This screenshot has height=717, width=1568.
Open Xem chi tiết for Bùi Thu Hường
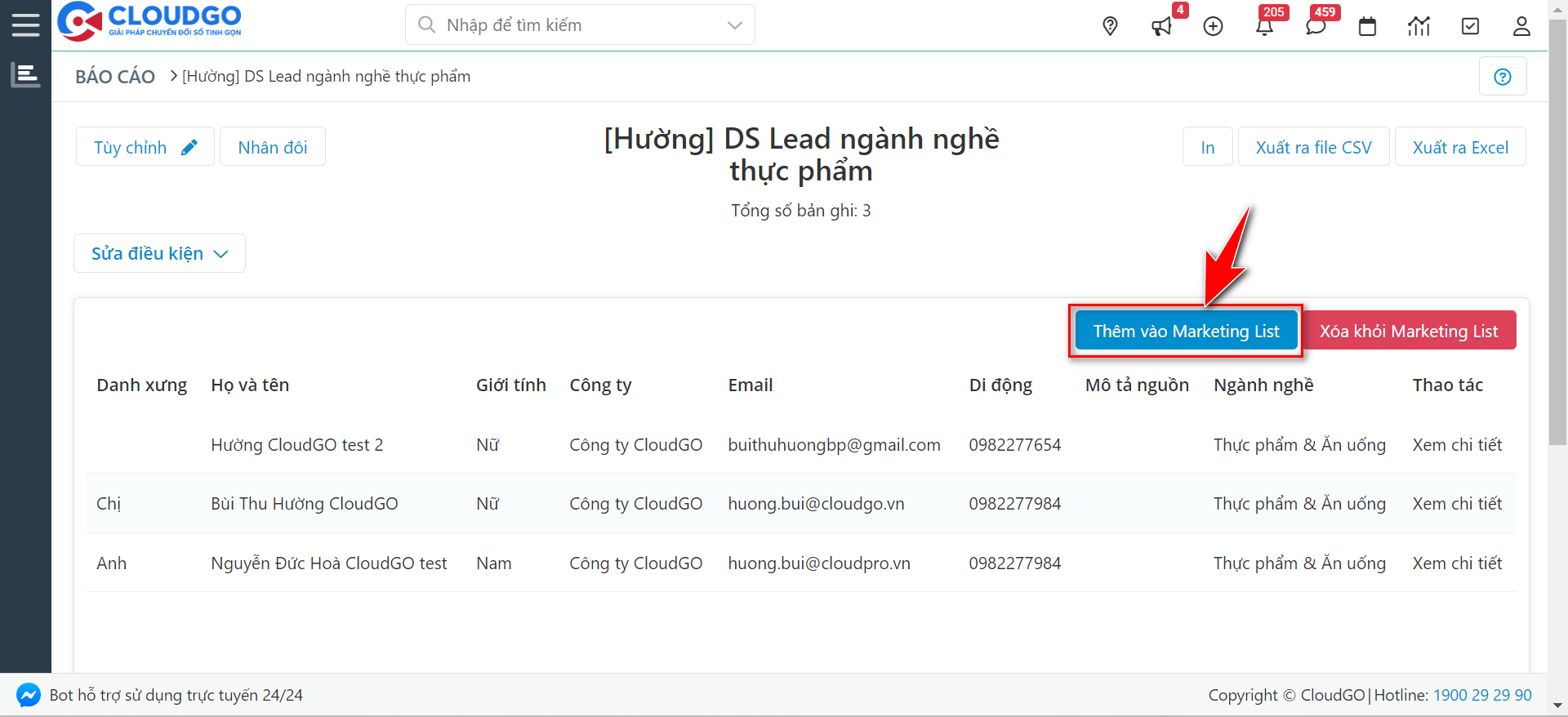1457,504
